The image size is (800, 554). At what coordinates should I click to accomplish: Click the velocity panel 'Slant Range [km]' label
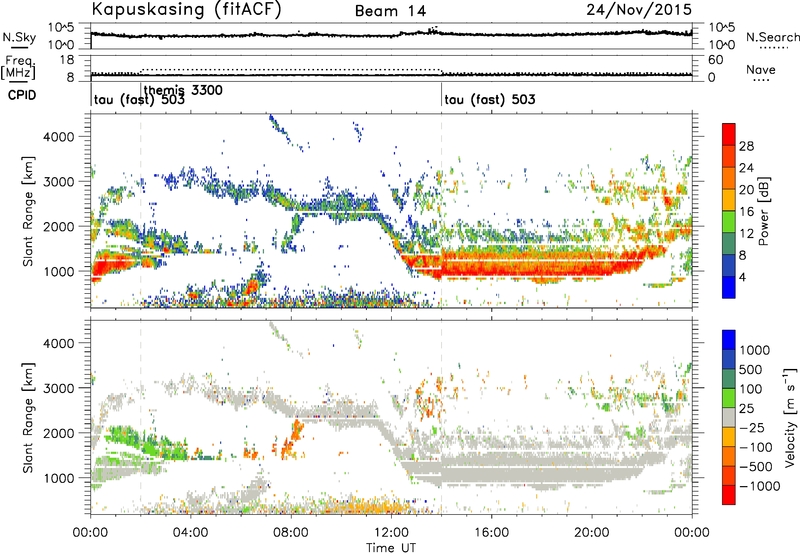coord(28,418)
